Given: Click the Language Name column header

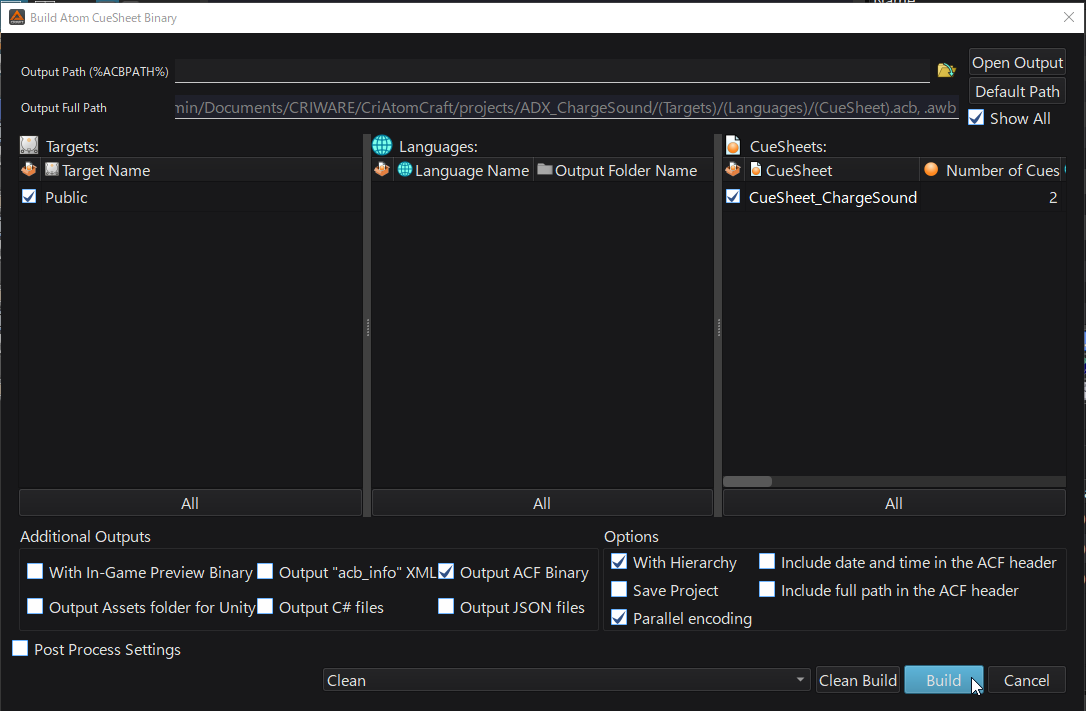Looking at the screenshot, I should (463, 170).
